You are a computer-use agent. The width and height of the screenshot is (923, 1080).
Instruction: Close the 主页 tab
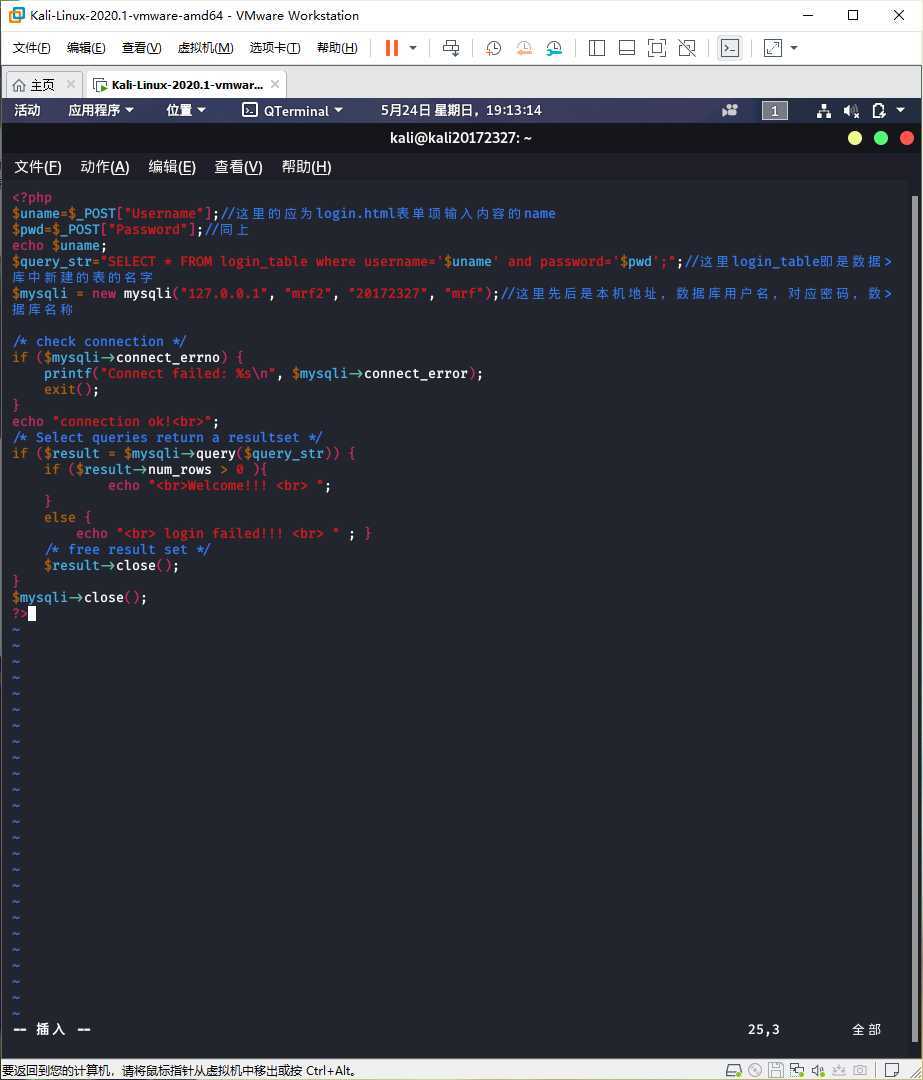coord(70,84)
